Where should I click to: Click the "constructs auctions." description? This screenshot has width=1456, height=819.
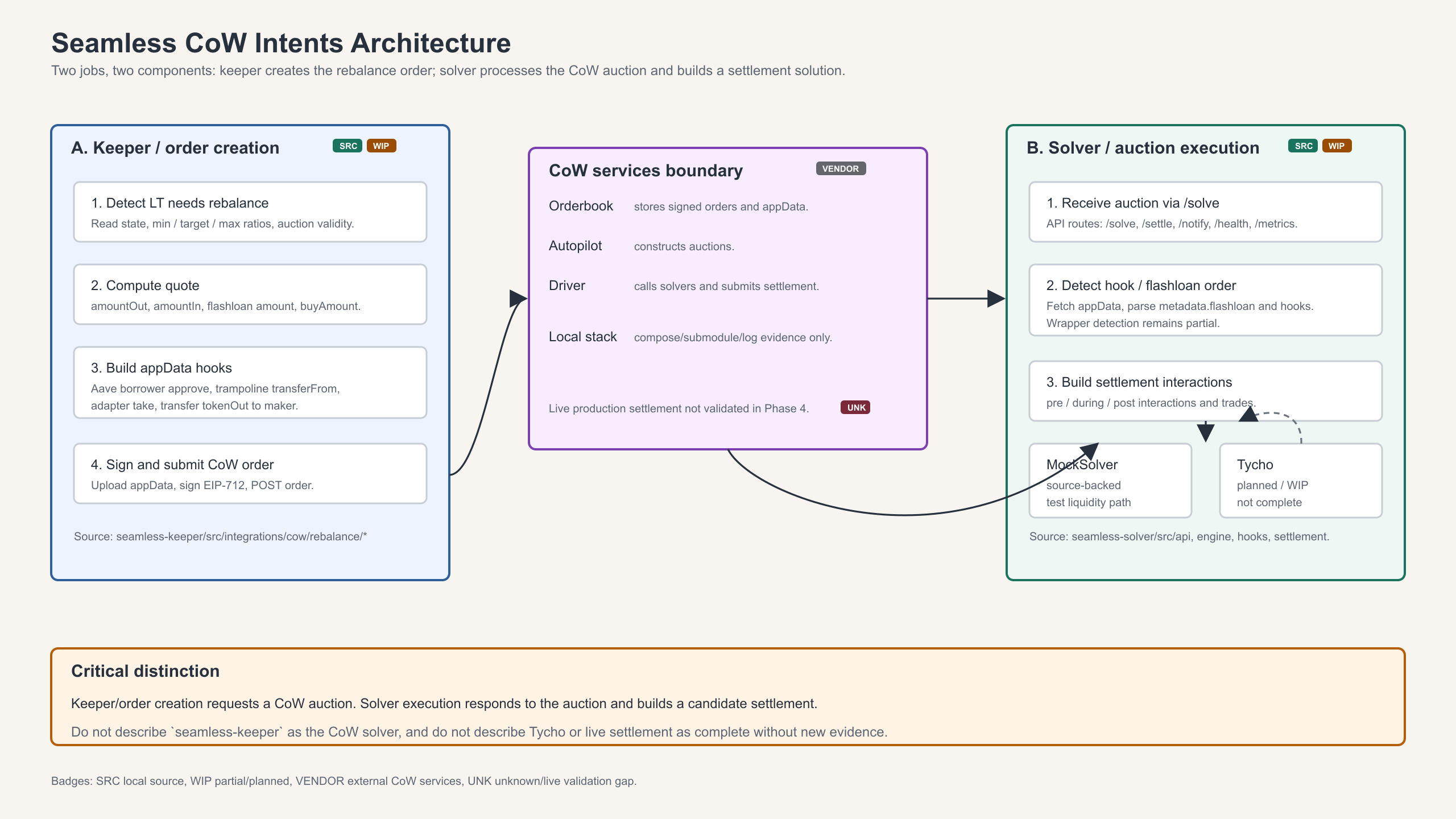[x=684, y=246]
